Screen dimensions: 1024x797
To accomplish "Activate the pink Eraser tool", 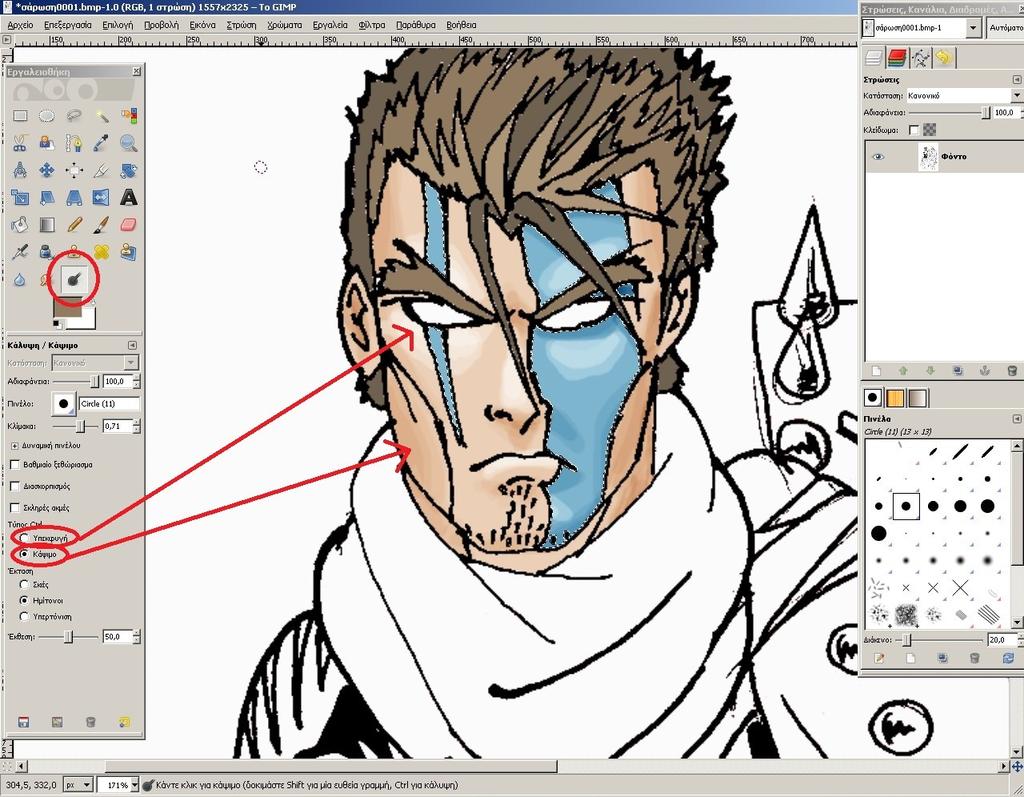I will (129, 225).
